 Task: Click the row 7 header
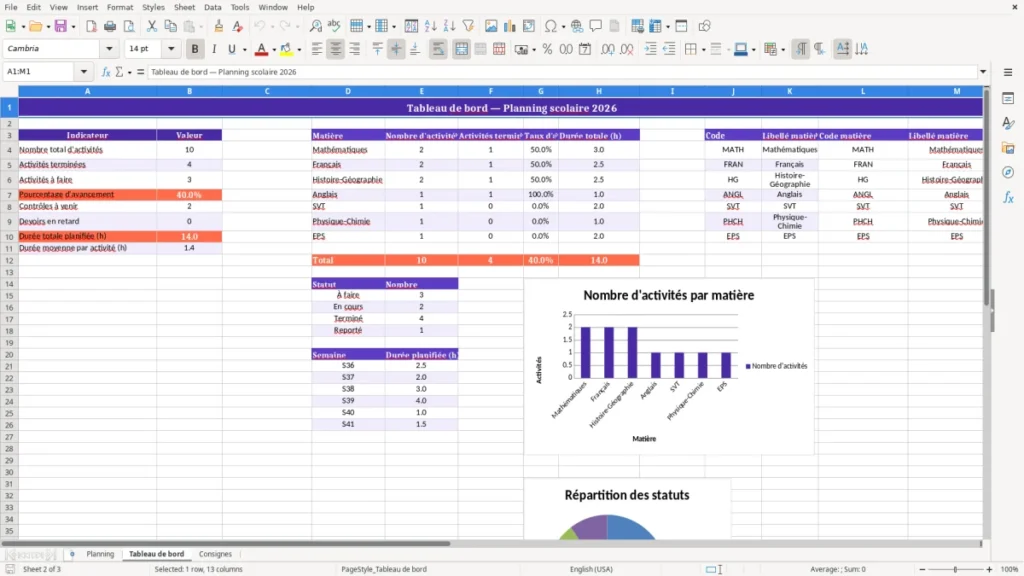point(9,195)
